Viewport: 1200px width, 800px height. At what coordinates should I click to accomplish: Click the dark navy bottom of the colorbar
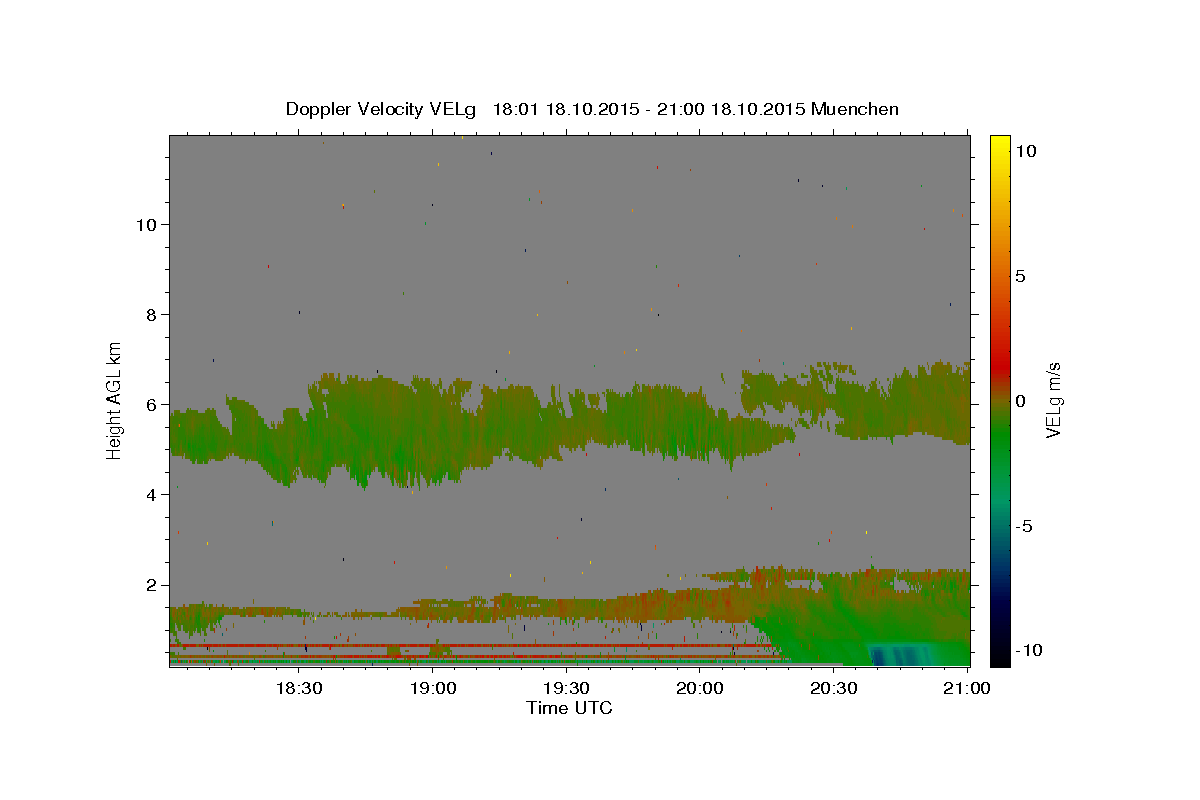coord(999,645)
